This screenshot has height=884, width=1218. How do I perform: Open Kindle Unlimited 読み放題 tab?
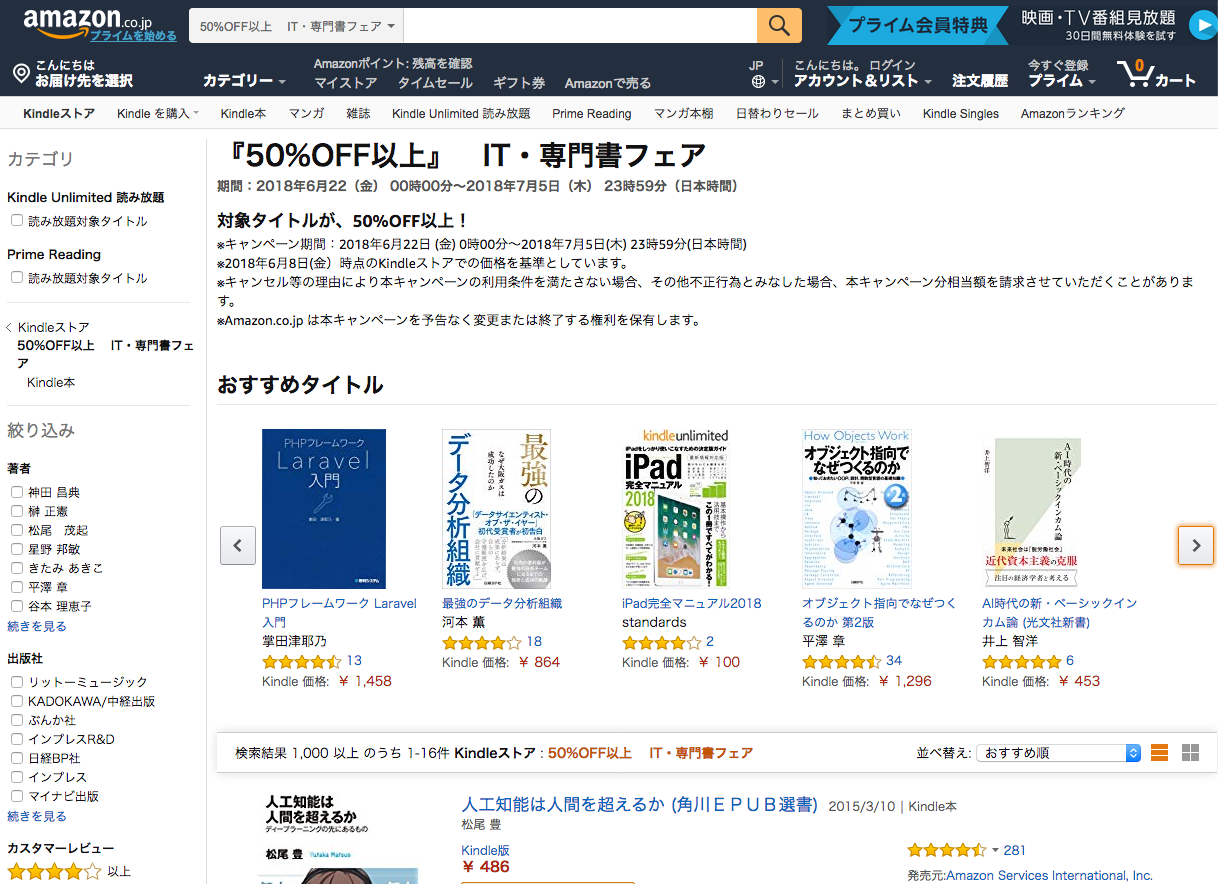pos(461,113)
